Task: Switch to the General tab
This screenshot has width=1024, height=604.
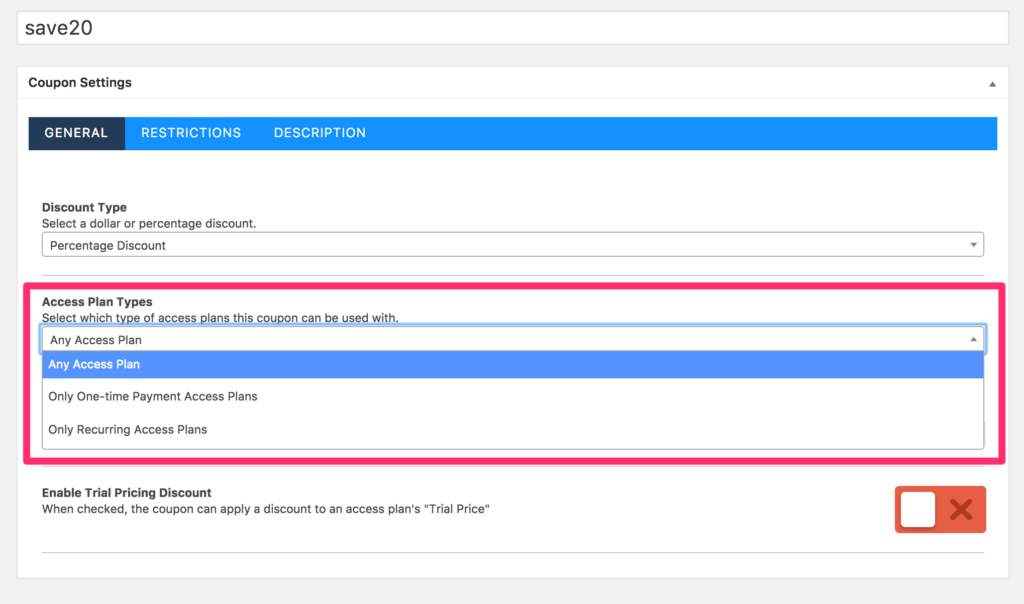Action: pos(76,133)
